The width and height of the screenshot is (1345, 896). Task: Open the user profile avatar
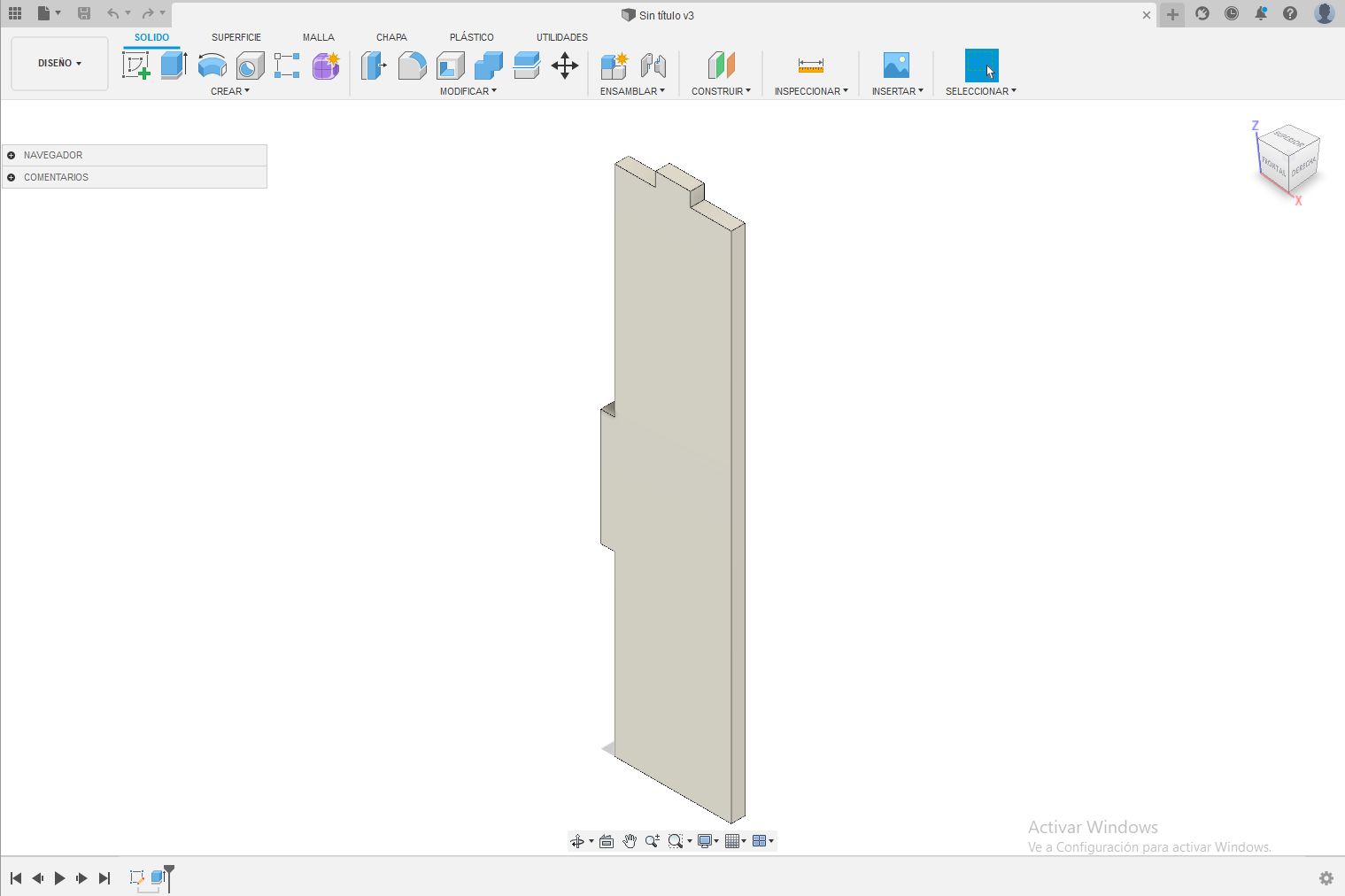pyautogui.click(x=1325, y=13)
